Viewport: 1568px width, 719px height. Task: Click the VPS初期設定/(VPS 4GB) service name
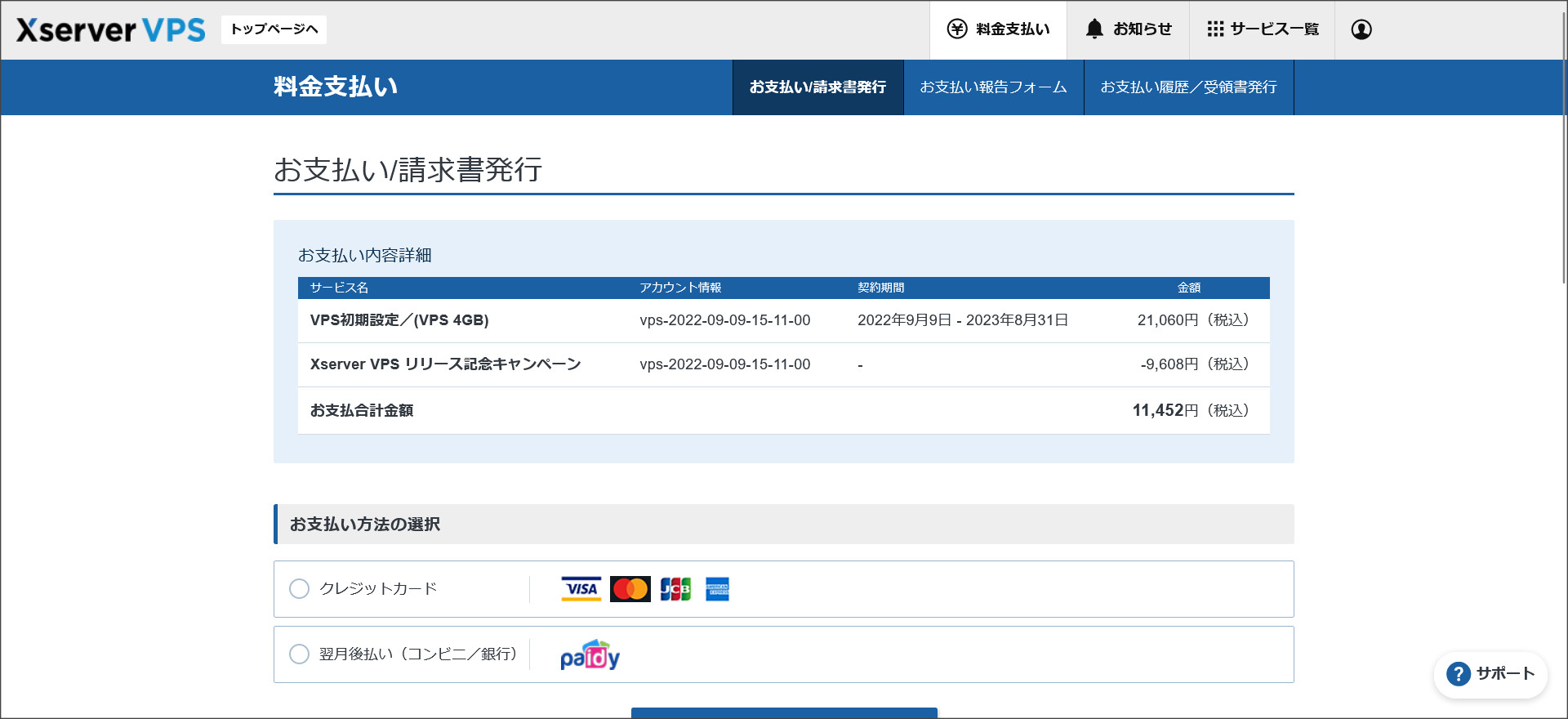coord(399,320)
